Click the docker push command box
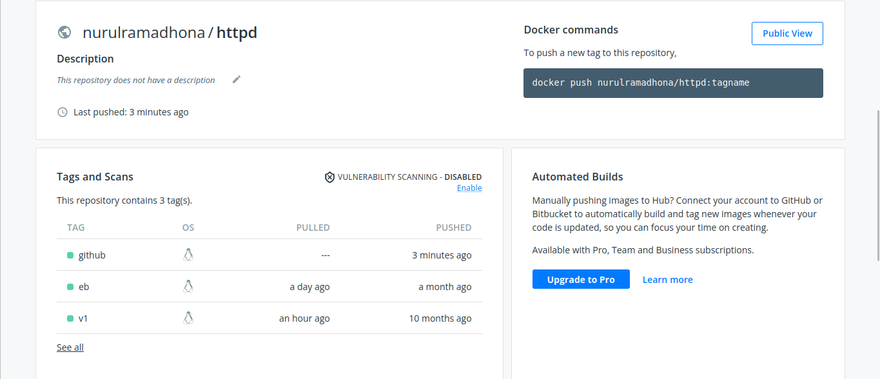 673,83
